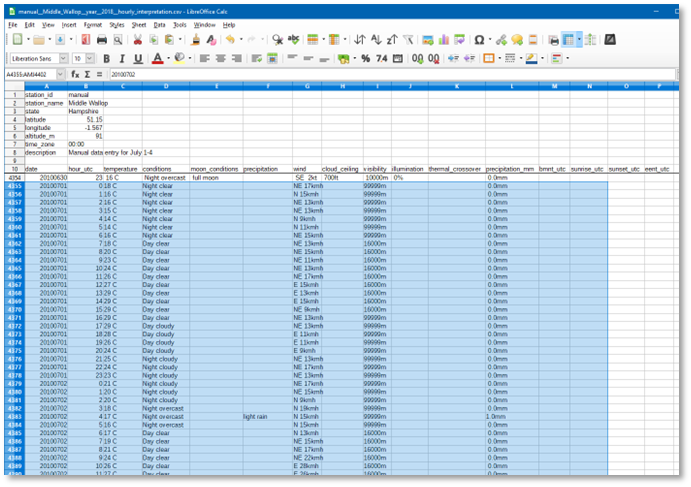The width and height of the screenshot is (691, 487).
Task: Click the Cut scissors icon
Action: click(137, 40)
